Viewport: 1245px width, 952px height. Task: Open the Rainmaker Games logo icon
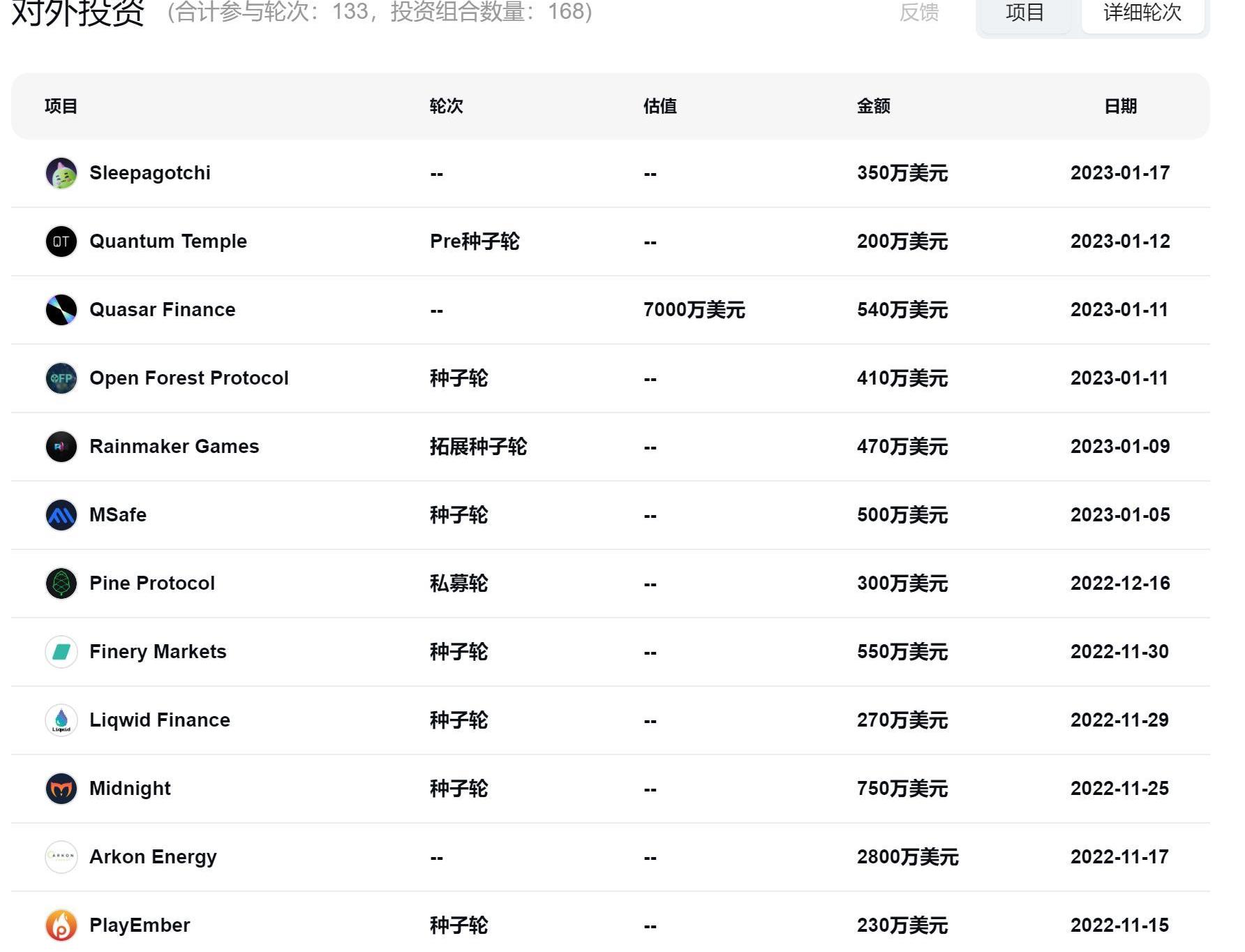(x=61, y=447)
